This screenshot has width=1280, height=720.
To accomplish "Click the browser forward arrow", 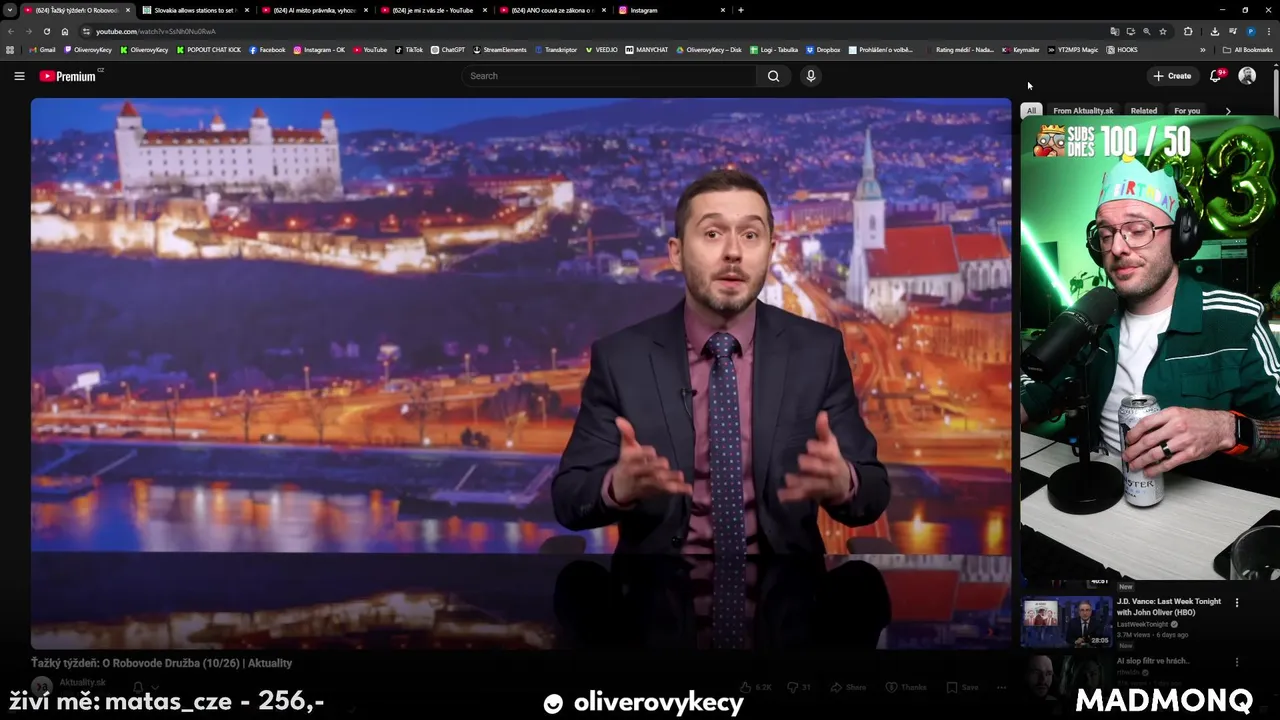I will coord(29,31).
